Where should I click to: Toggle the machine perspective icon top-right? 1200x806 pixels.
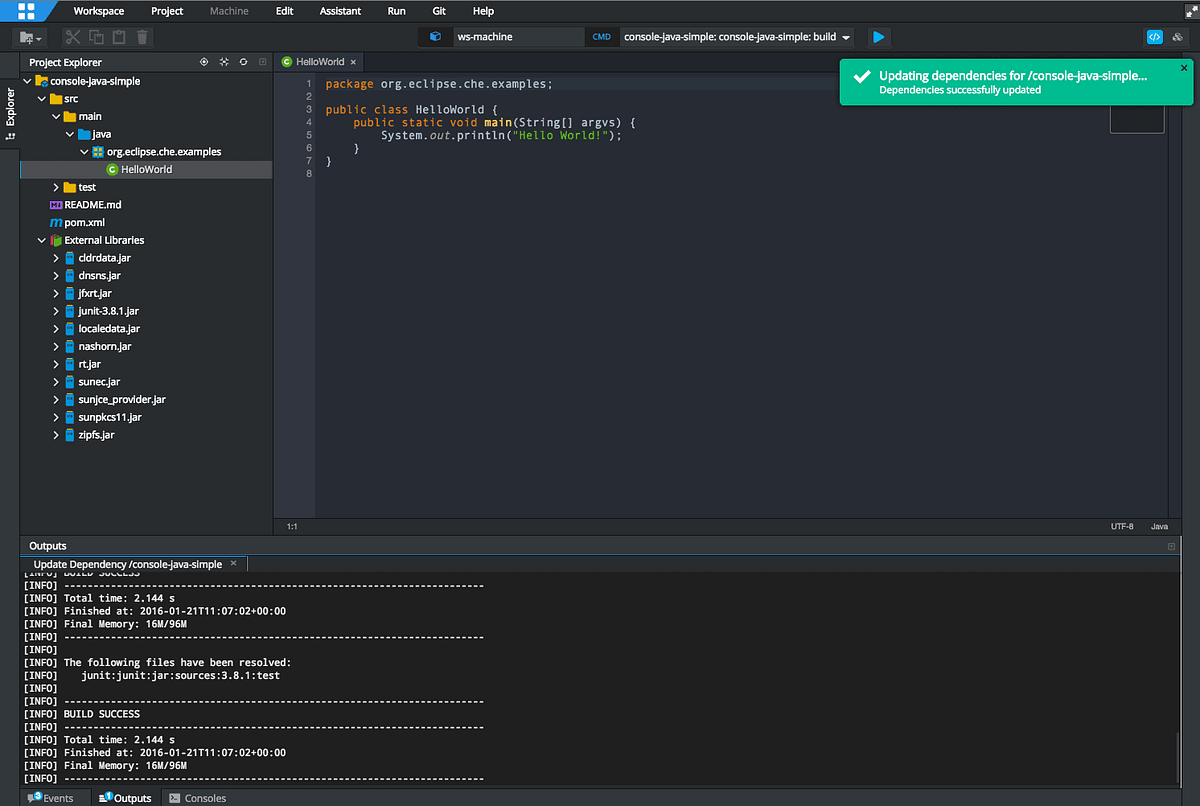(1177, 35)
